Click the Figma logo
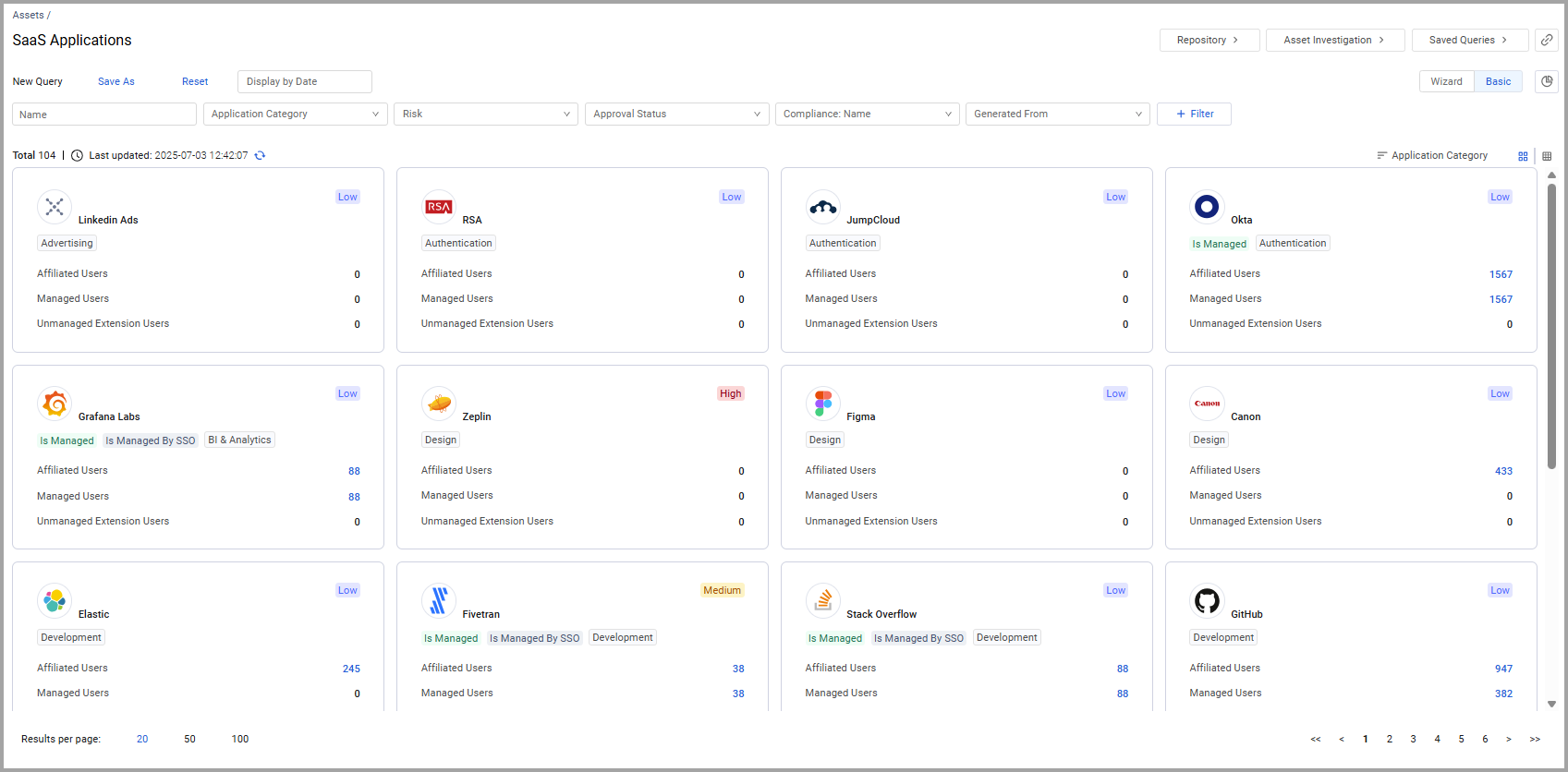This screenshot has width=1568, height=772. click(822, 404)
